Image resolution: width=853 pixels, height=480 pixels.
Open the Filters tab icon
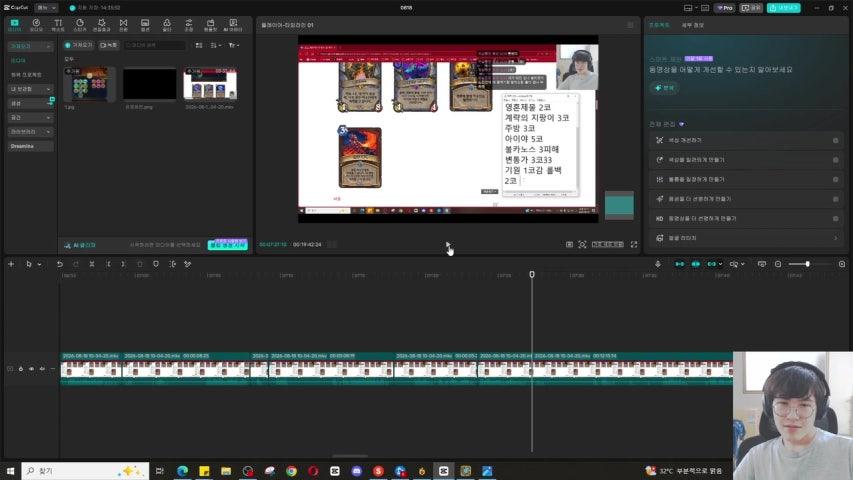[167, 24]
